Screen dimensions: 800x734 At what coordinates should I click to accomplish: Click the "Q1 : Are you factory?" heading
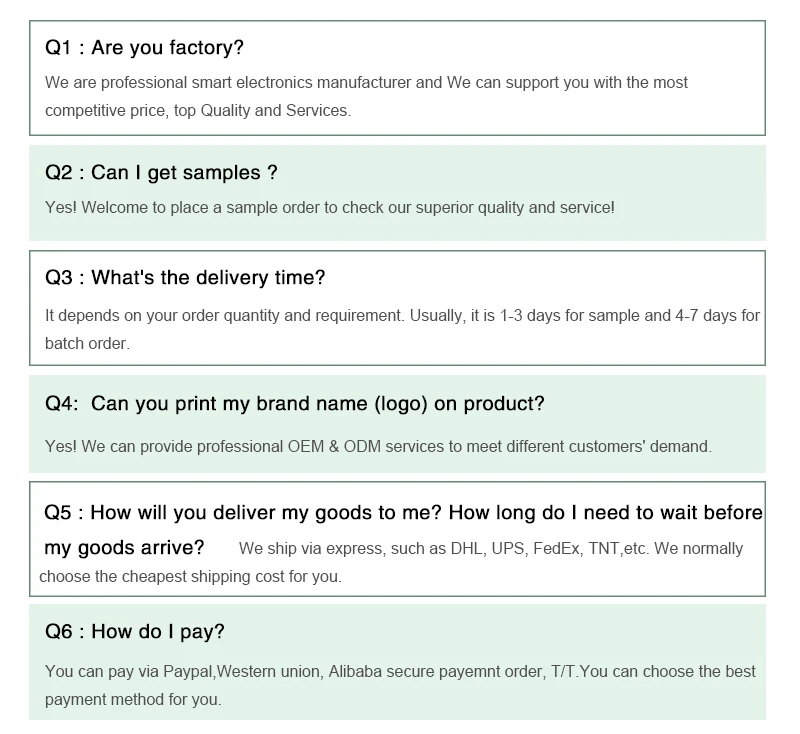point(144,48)
